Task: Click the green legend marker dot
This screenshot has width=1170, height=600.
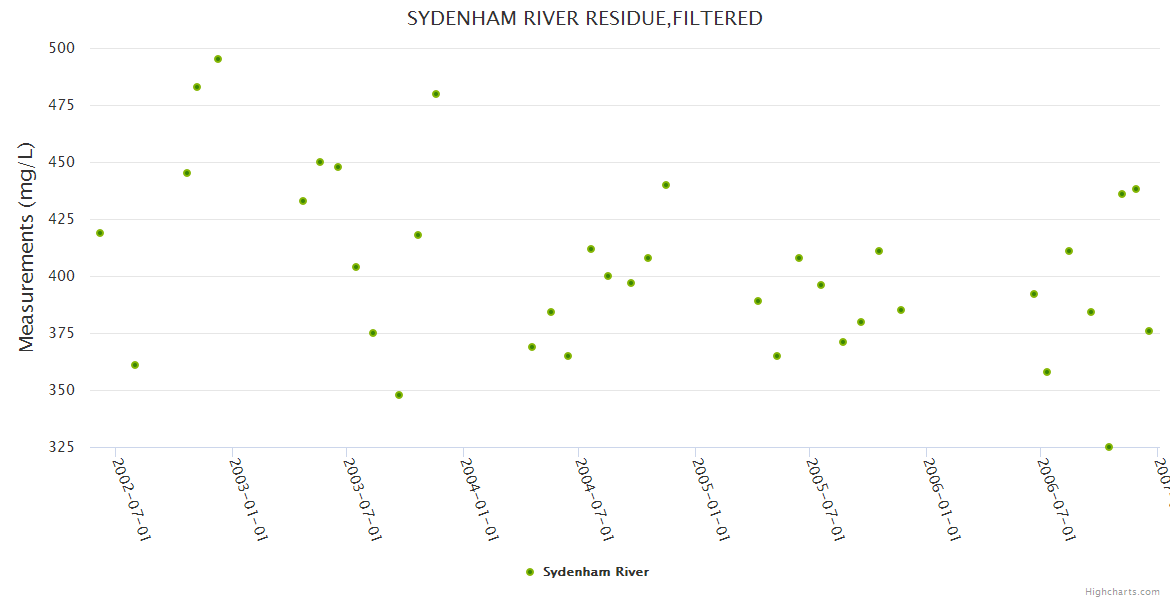Action: click(530, 572)
